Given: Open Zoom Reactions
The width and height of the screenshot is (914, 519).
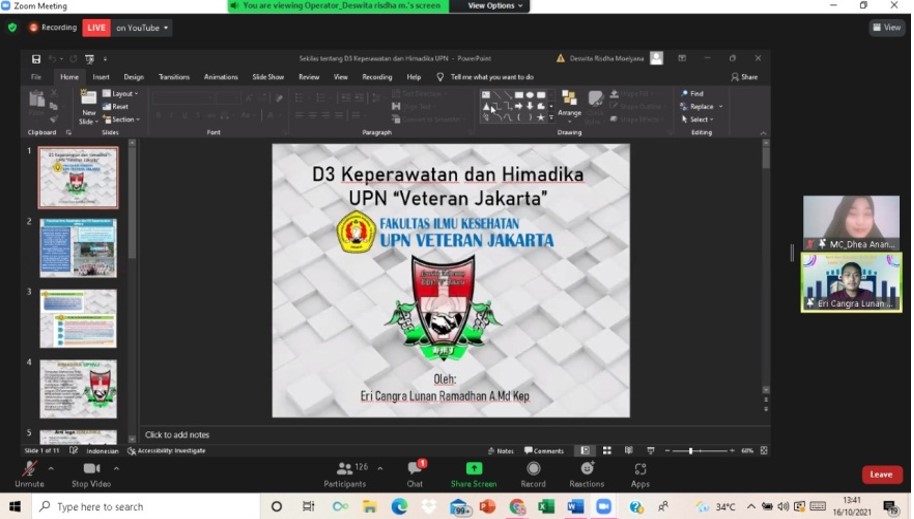Looking at the screenshot, I should pos(587,474).
